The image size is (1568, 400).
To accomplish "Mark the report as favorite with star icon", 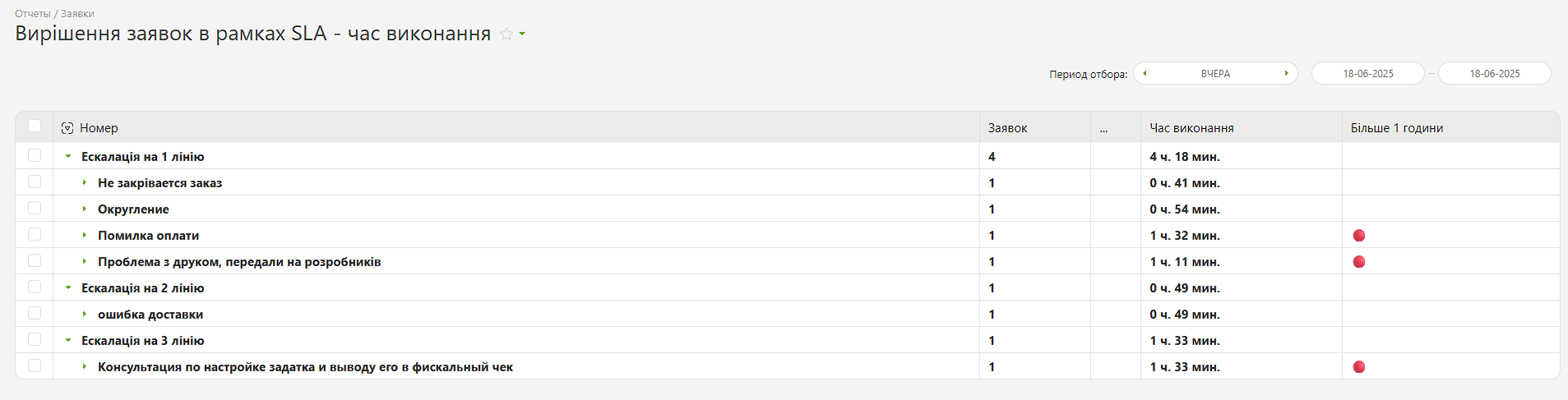I will pyautogui.click(x=506, y=34).
